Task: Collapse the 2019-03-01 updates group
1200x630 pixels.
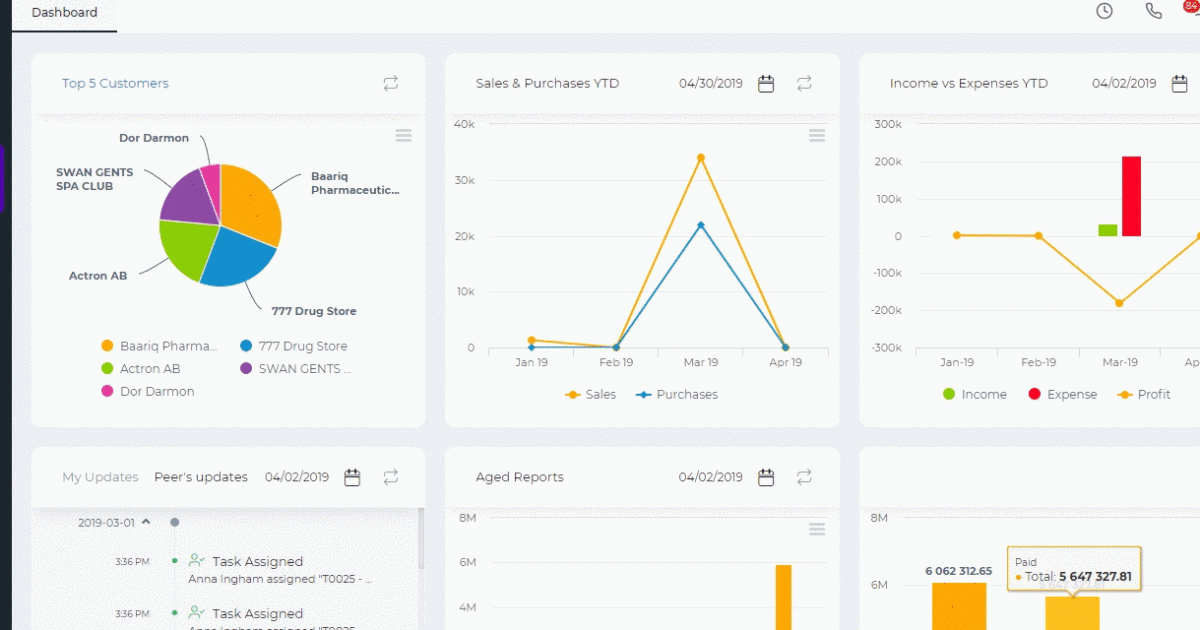Action: tap(146, 522)
